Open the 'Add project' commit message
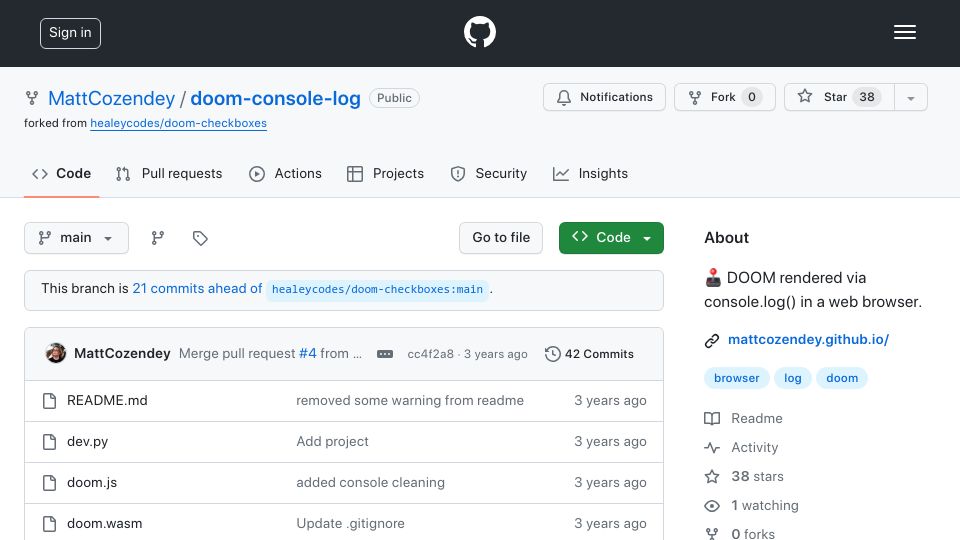960x540 pixels. pyautogui.click(x=332, y=441)
